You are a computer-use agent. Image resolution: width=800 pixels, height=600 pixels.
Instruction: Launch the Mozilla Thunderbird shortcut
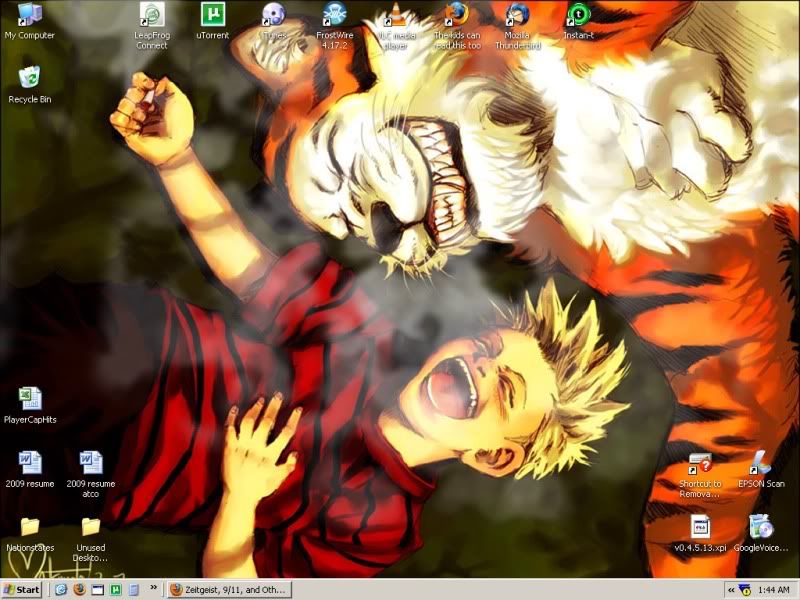(518, 26)
